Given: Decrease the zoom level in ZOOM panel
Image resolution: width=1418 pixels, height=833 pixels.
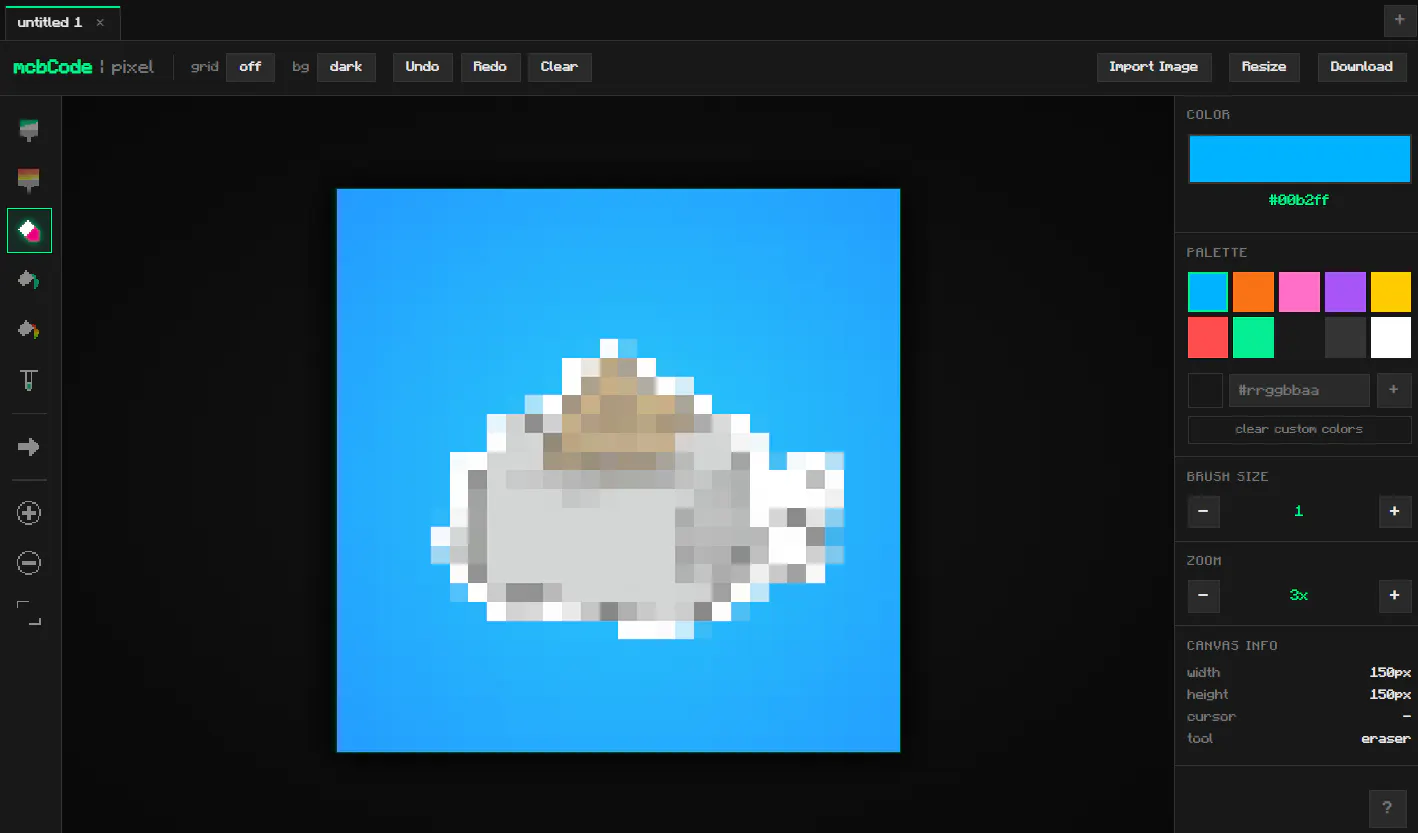Looking at the screenshot, I should (x=1203, y=595).
